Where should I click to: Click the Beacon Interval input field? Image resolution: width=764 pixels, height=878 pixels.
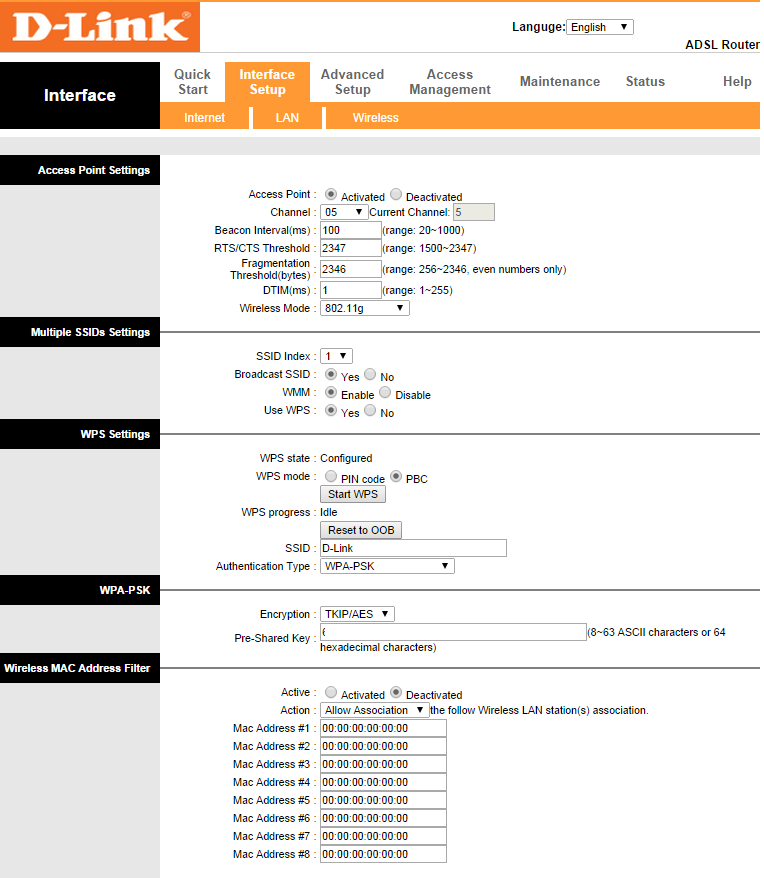pyautogui.click(x=351, y=230)
